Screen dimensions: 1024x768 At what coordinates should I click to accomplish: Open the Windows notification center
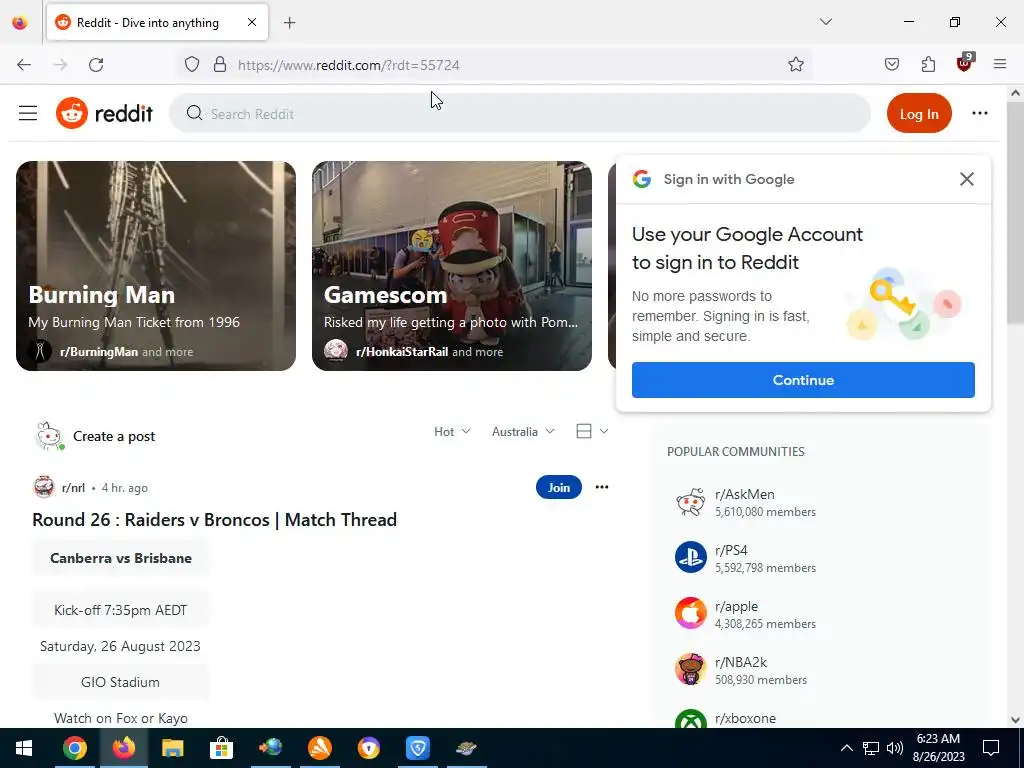coord(991,748)
